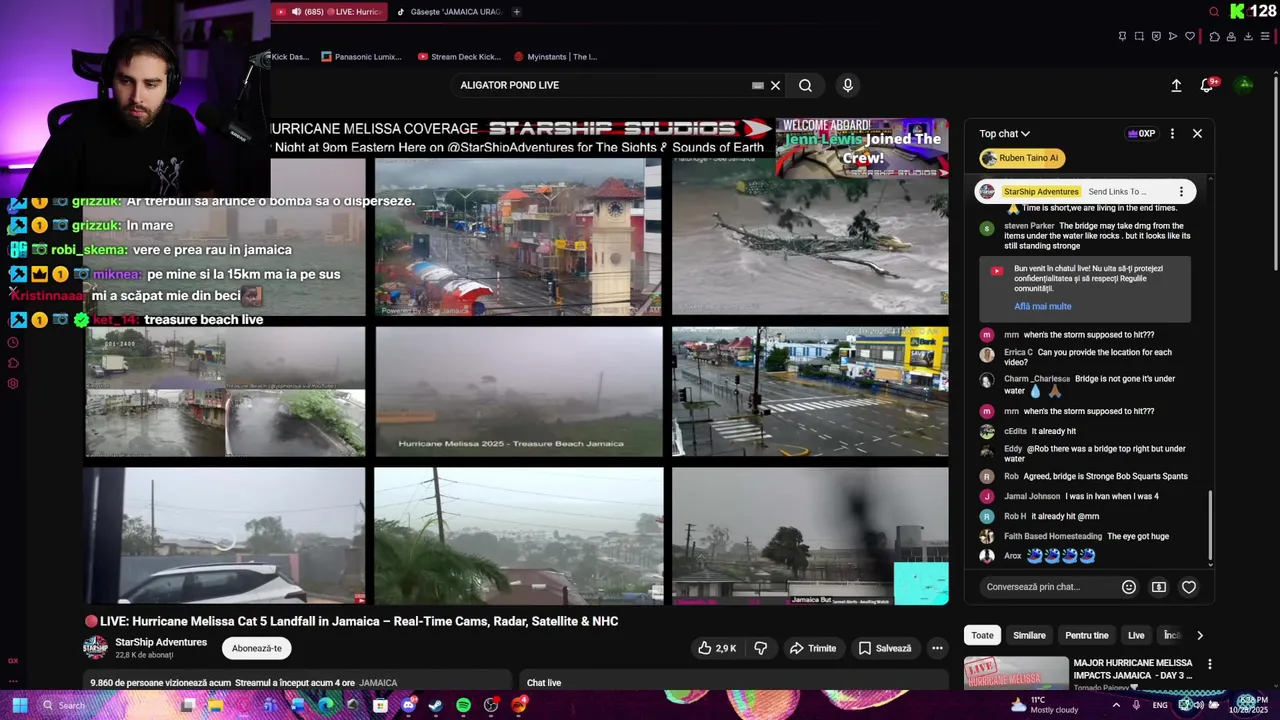Select the Similare filter chip
The image size is (1280, 720).
point(1029,635)
